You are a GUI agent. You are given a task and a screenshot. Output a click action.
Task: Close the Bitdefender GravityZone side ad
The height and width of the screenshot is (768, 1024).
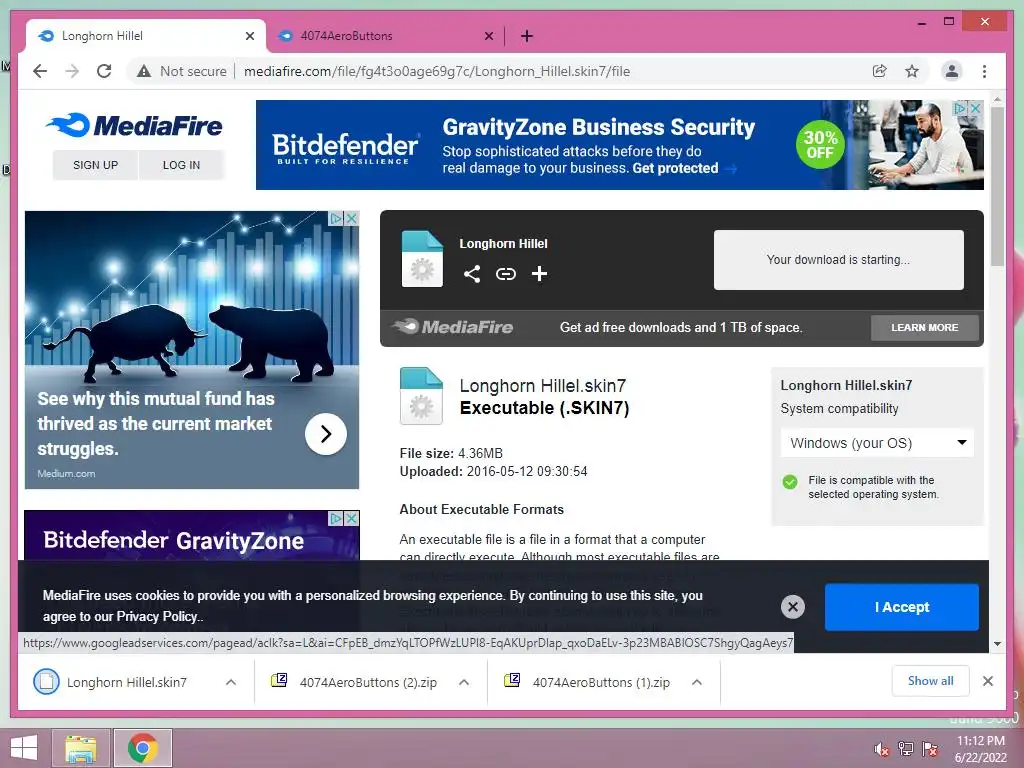[x=351, y=519]
